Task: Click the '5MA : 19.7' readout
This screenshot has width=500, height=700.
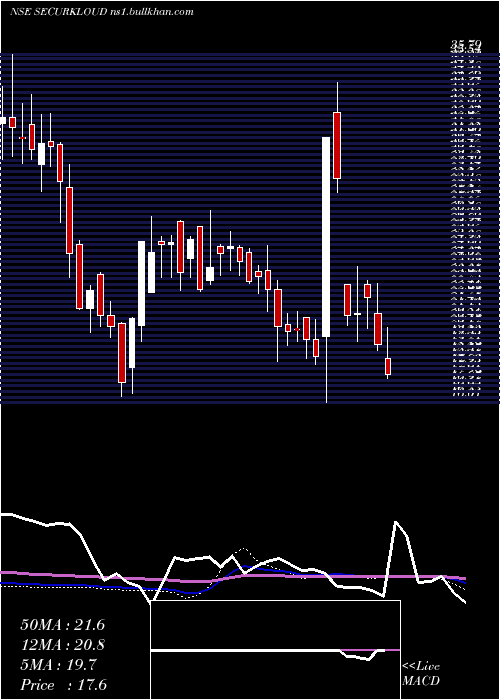Action: coord(58,665)
